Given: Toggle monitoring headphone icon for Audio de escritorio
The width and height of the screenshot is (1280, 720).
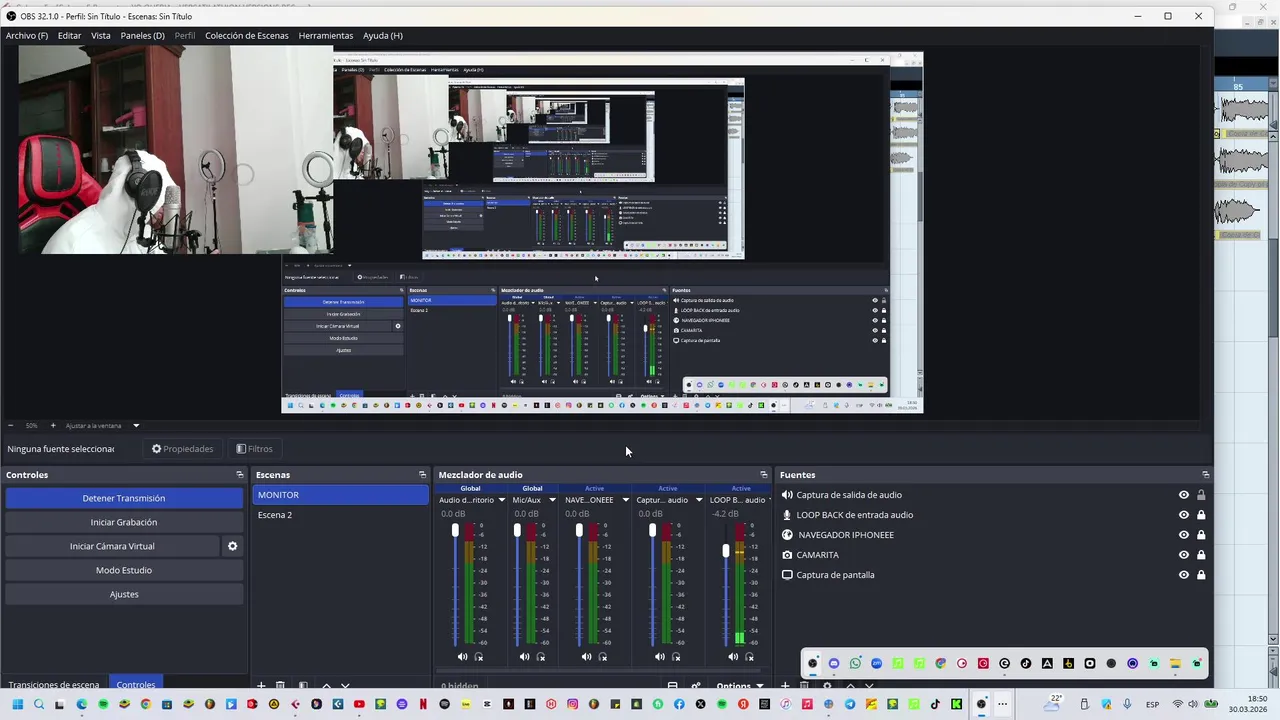Looking at the screenshot, I should click(479, 657).
